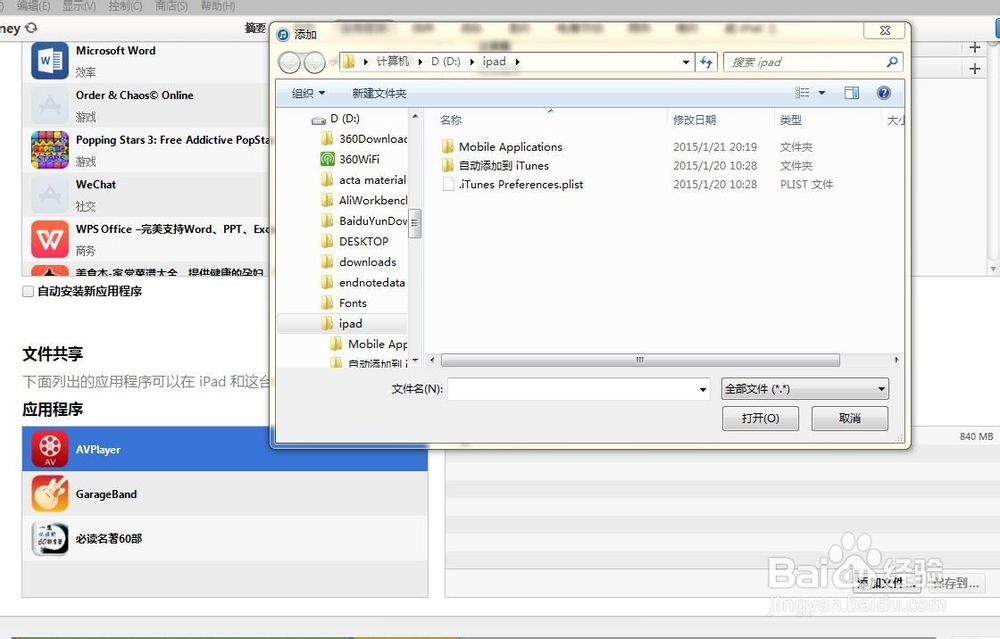The image size is (1000, 639).
Task: Click the preview pane icon in dialog toolbar
Action: click(851, 92)
